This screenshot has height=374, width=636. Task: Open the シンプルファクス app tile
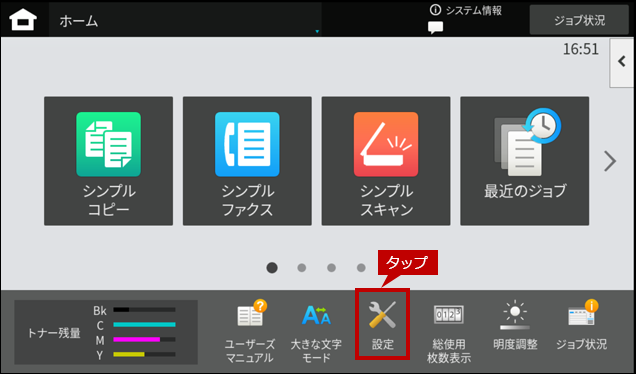(x=247, y=161)
